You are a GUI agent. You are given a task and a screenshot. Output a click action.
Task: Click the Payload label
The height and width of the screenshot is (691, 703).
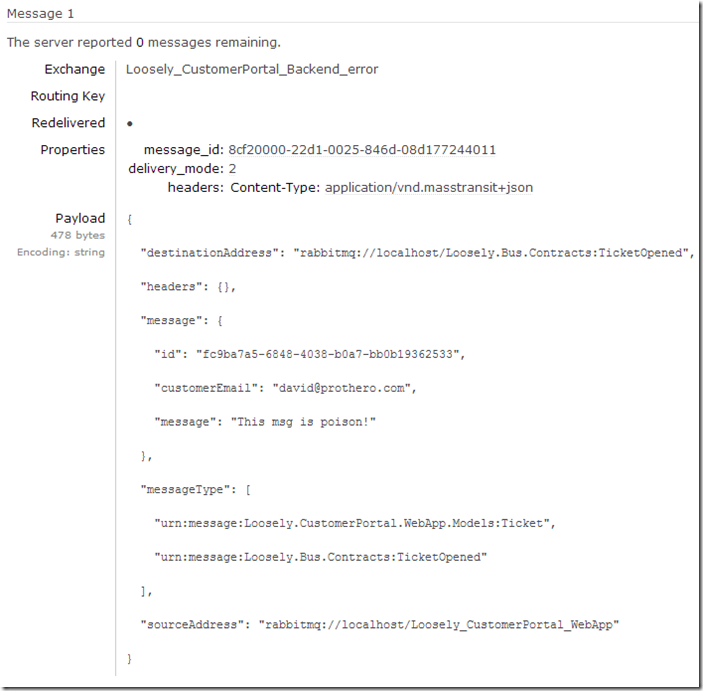(x=80, y=218)
